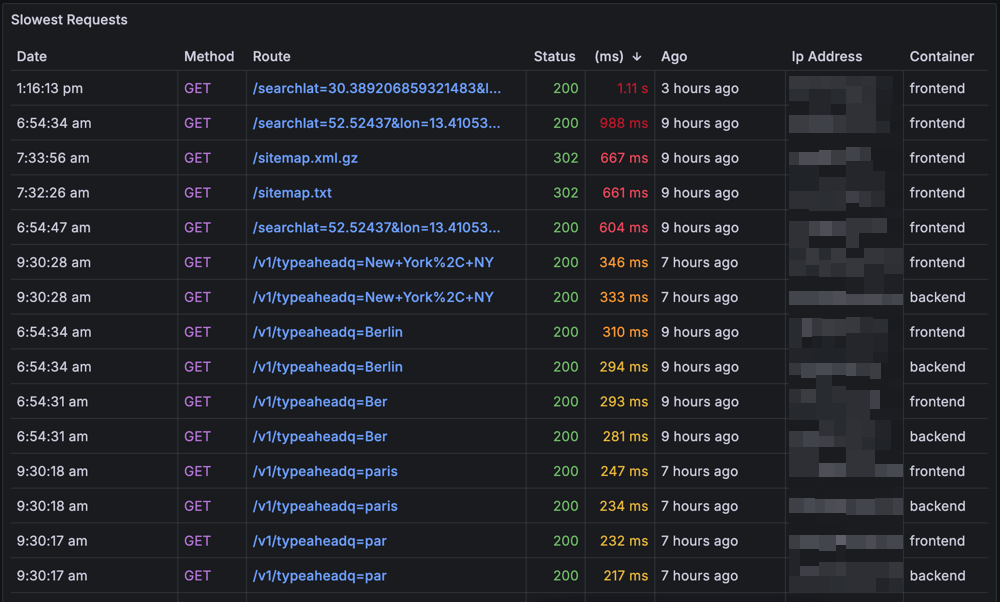Select the "3 hours ago" cell

coord(700,88)
